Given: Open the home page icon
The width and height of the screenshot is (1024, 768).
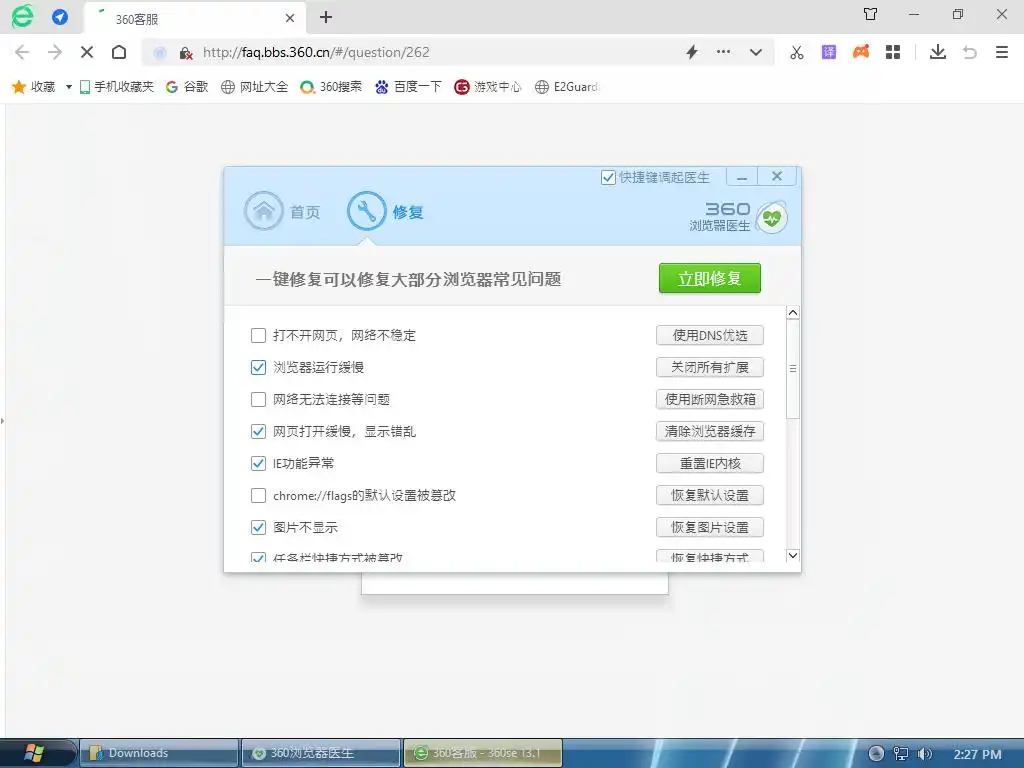Looking at the screenshot, I should (x=119, y=52).
